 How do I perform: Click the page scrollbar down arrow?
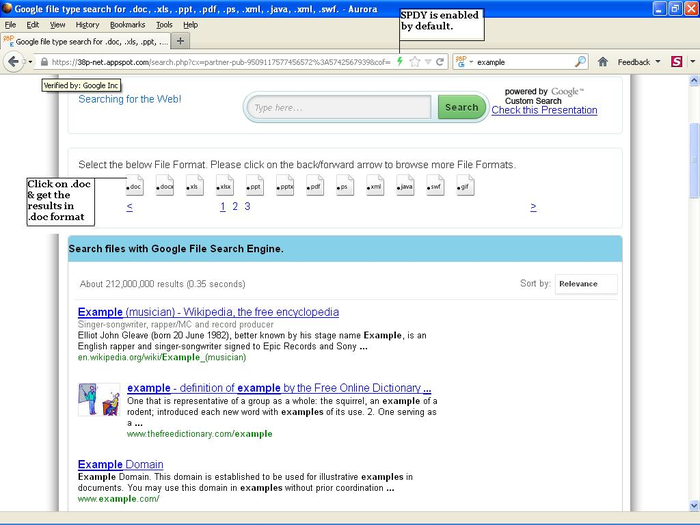coord(694,505)
